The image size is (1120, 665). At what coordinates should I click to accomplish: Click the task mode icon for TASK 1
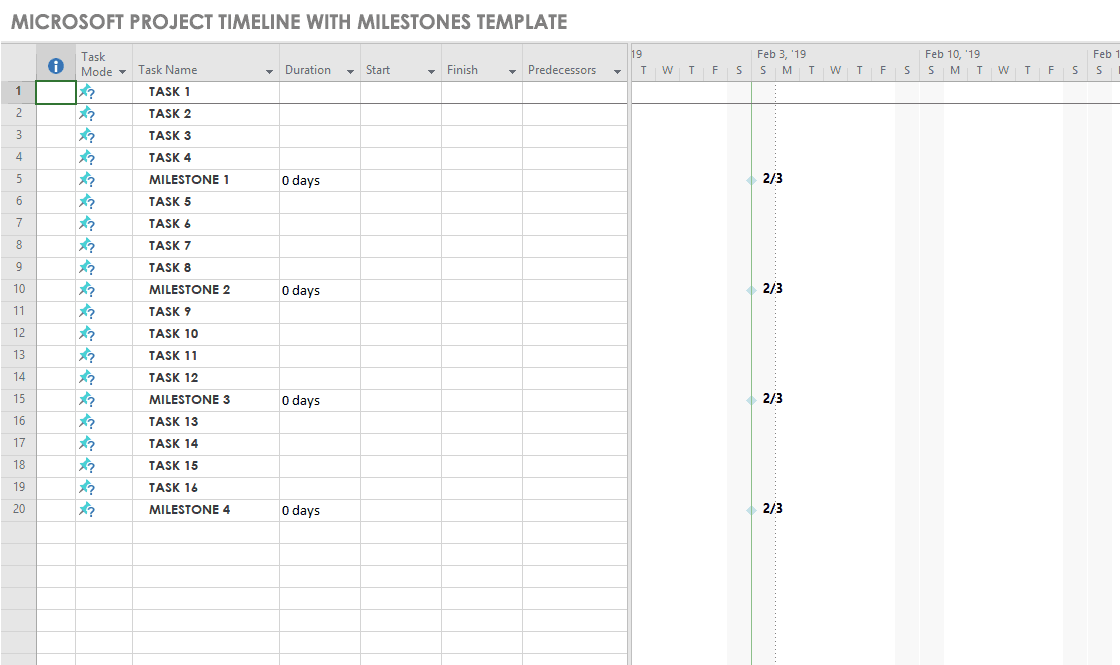click(87, 92)
